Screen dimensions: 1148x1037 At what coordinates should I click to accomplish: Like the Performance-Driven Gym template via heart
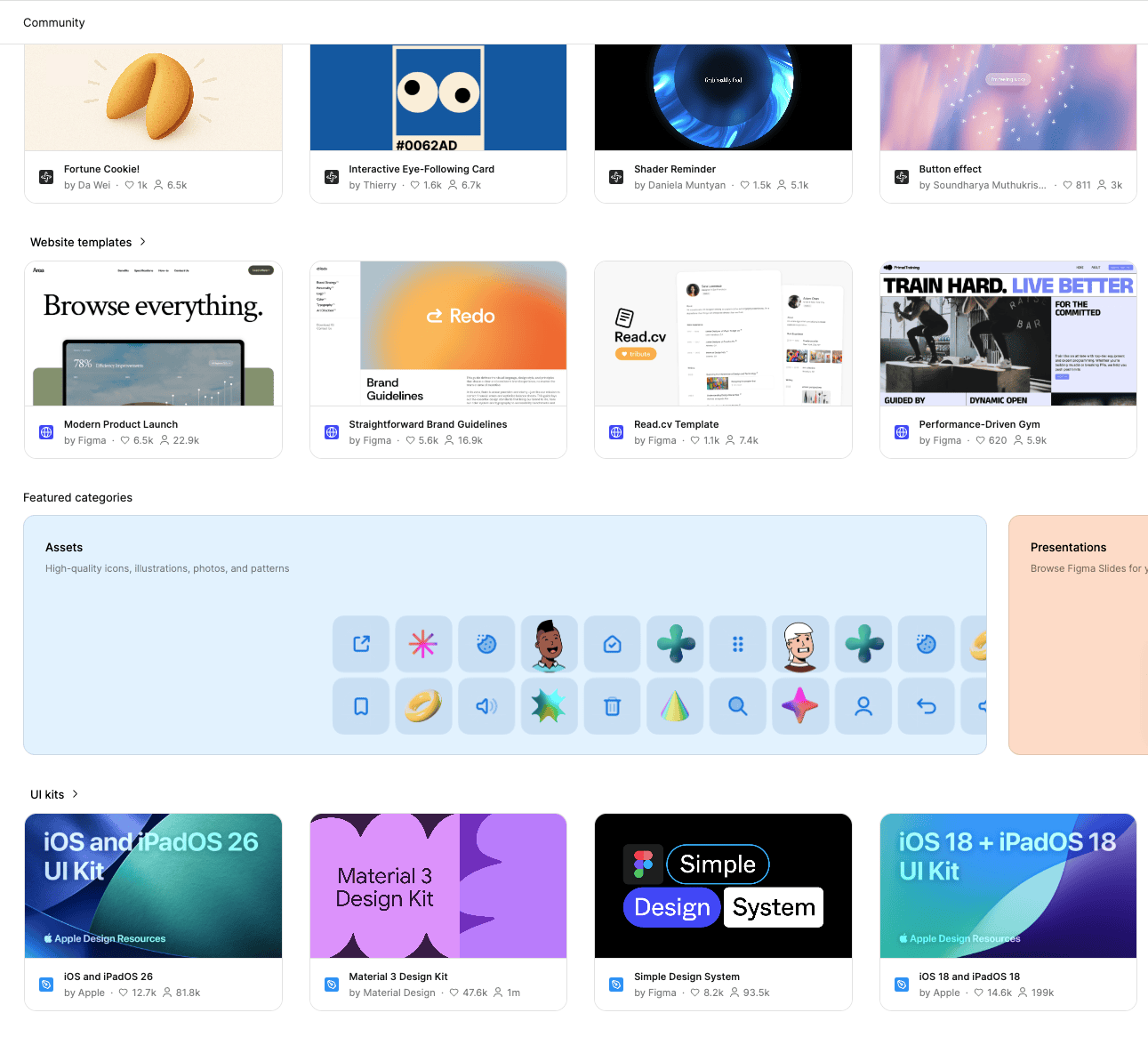pos(981,440)
